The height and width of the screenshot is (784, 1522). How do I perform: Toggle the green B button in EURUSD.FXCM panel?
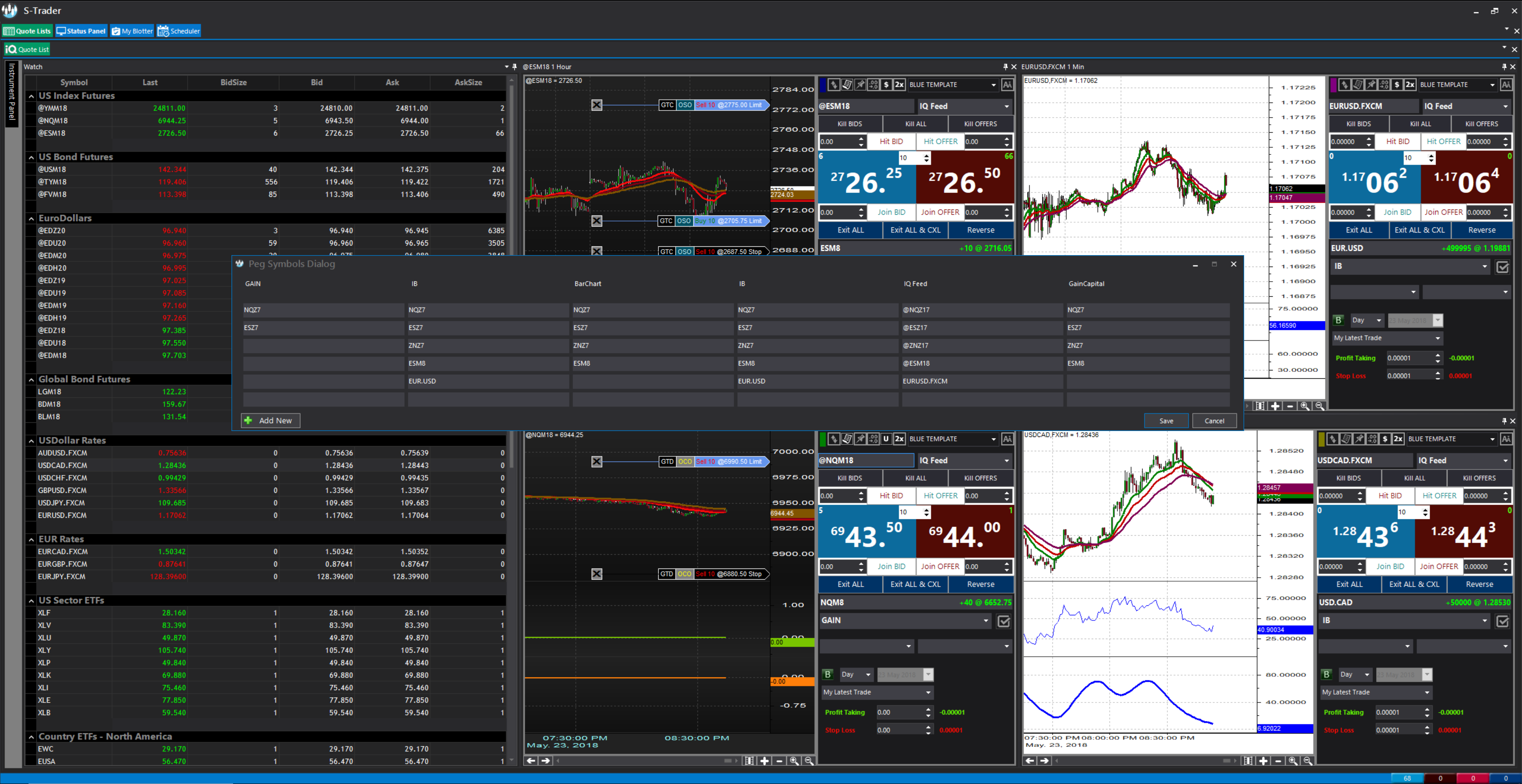tap(1338, 320)
